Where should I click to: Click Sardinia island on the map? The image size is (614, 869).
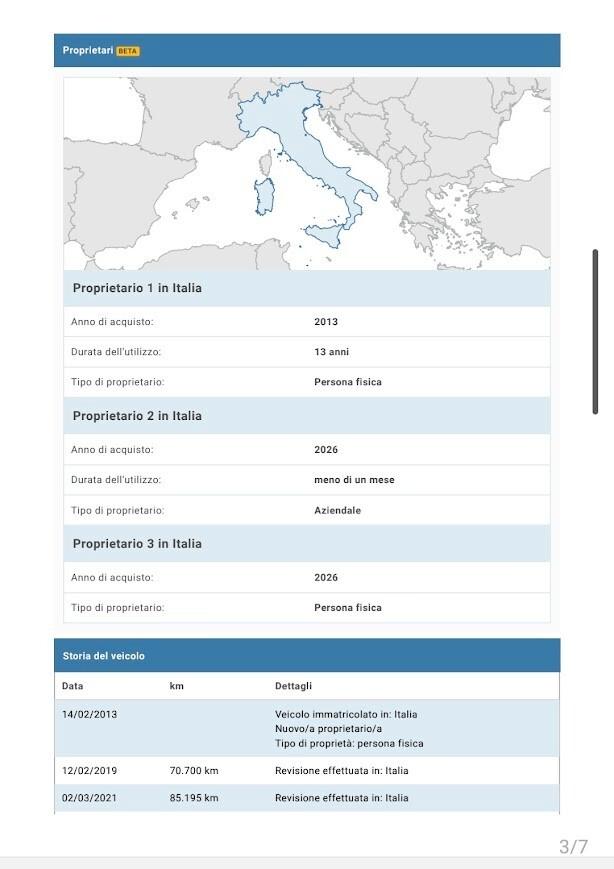point(265,196)
